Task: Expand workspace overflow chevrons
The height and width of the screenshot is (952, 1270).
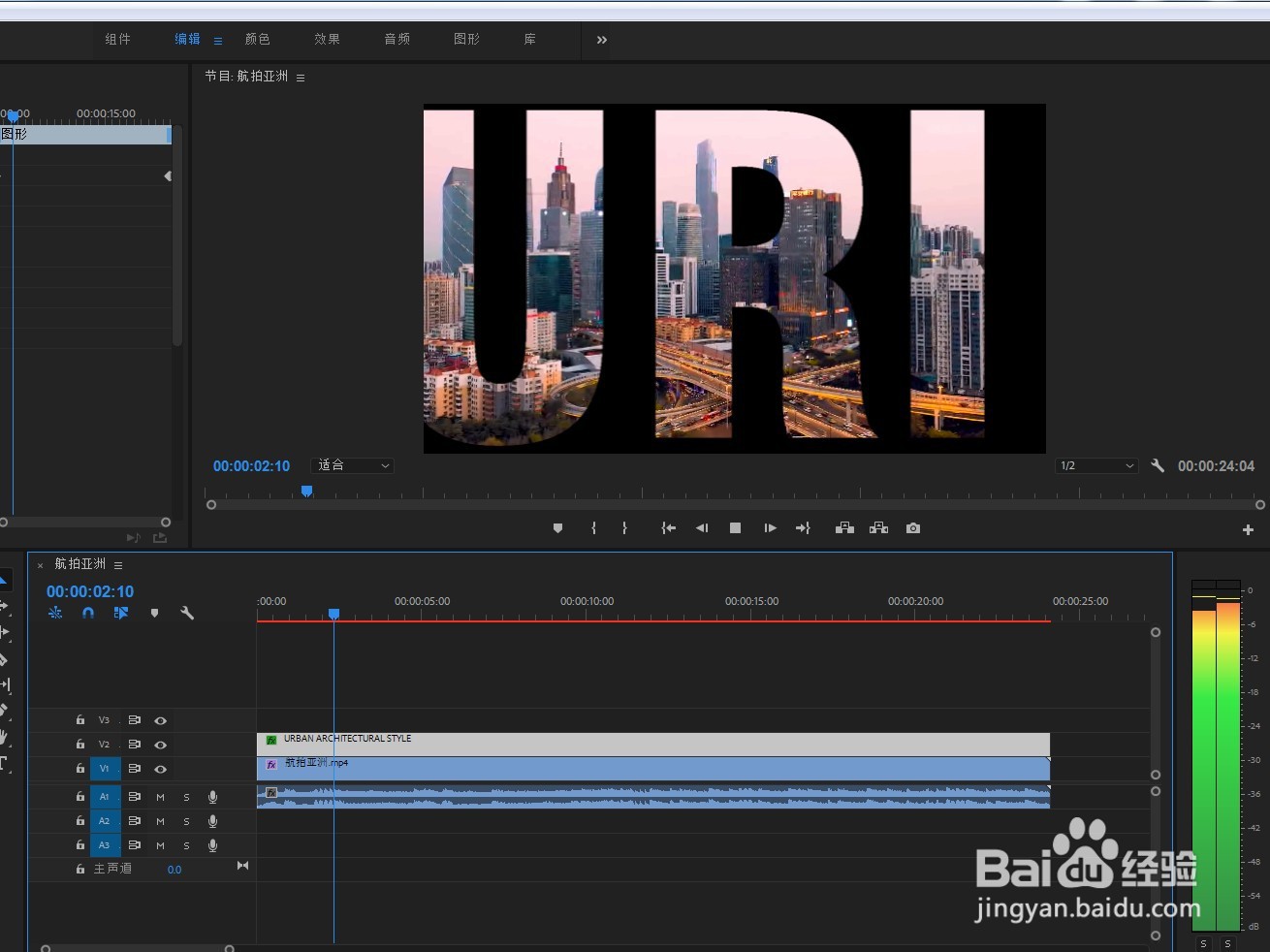Action: (602, 40)
